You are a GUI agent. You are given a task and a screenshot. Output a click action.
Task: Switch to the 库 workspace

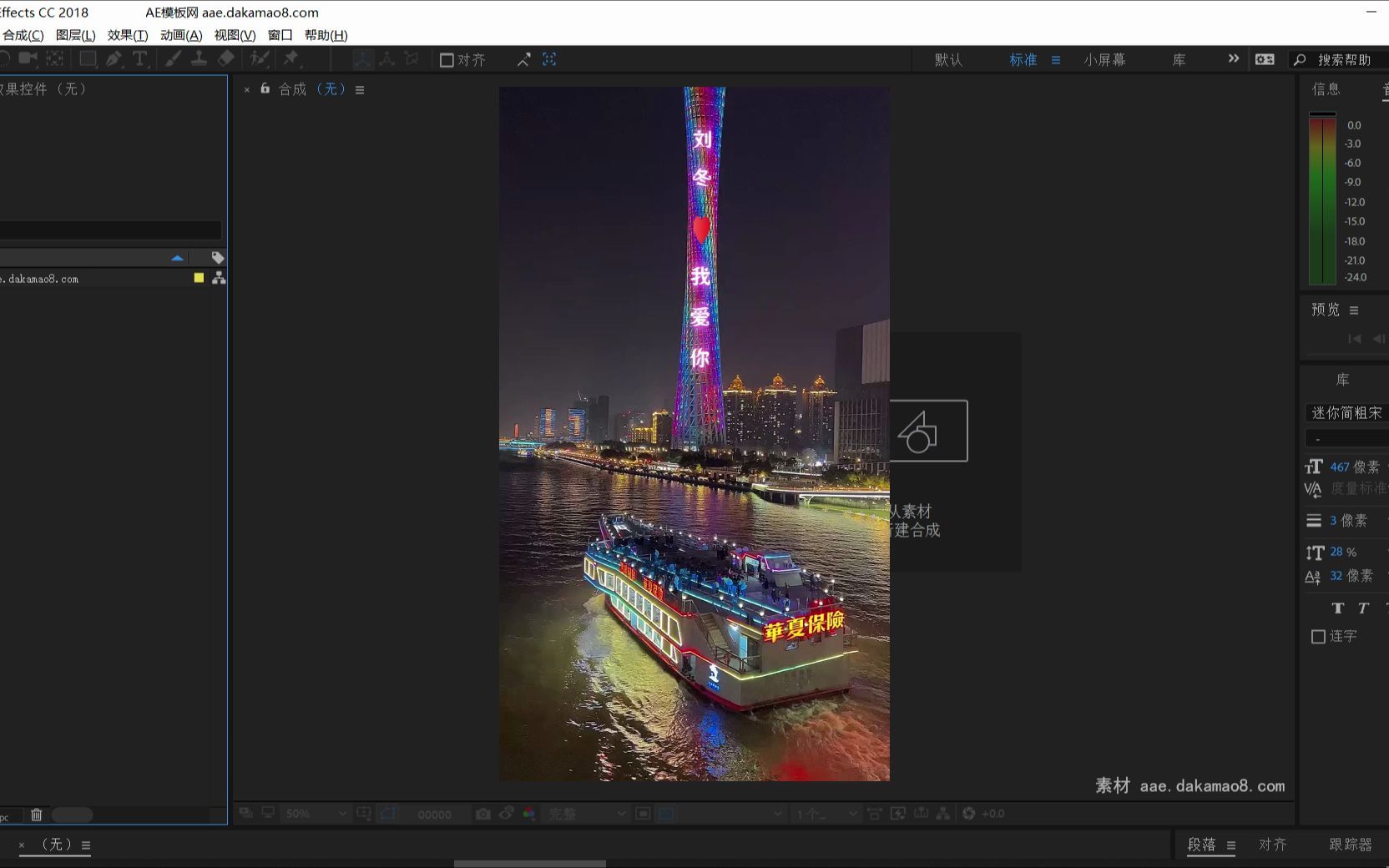(x=1179, y=60)
